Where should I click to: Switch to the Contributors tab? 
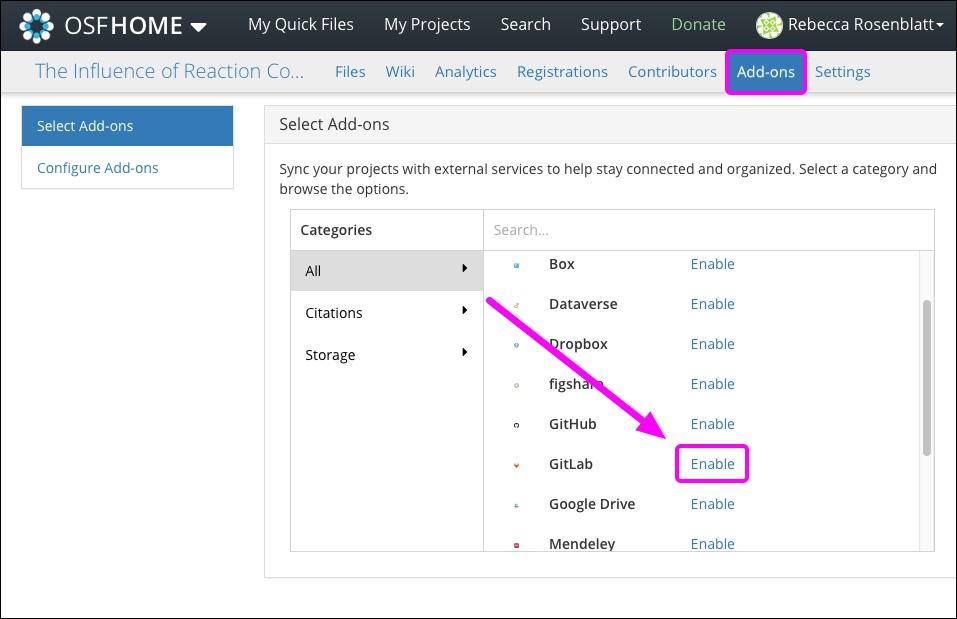(x=672, y=71)
